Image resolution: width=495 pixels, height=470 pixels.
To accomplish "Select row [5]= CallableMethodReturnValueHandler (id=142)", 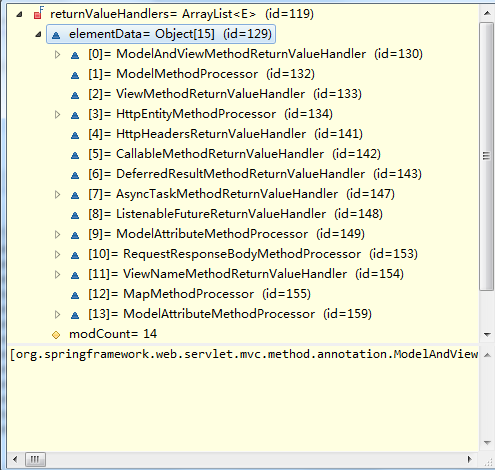I will tap(234, 154).
